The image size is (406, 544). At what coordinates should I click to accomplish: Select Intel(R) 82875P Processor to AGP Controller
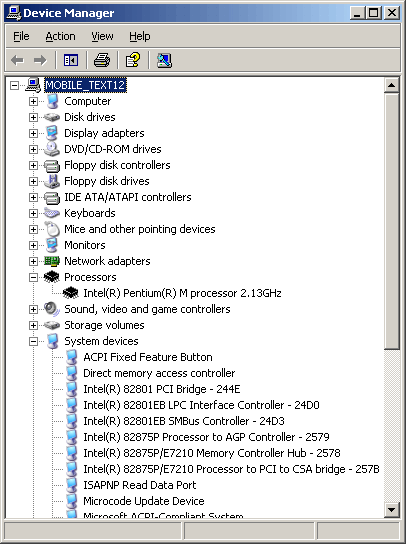click(206, 437)
